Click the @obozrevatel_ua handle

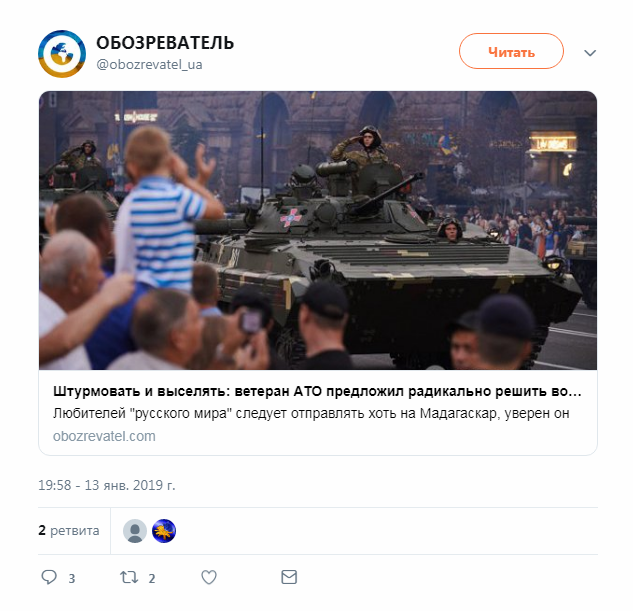click(x=149, y=65)
